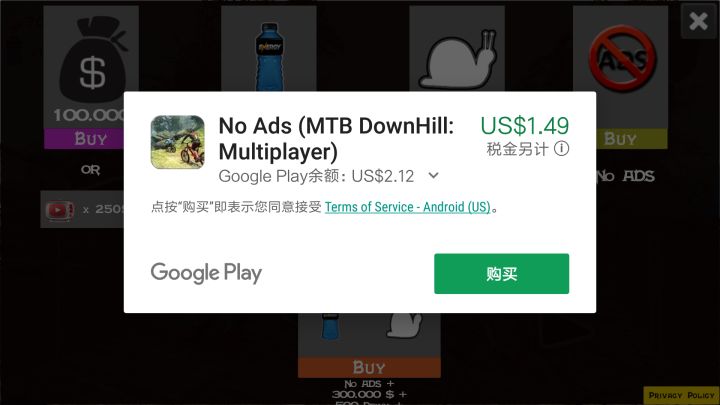Select the snail slow-motion icon
Screen dimensions: 720x405
457,60
